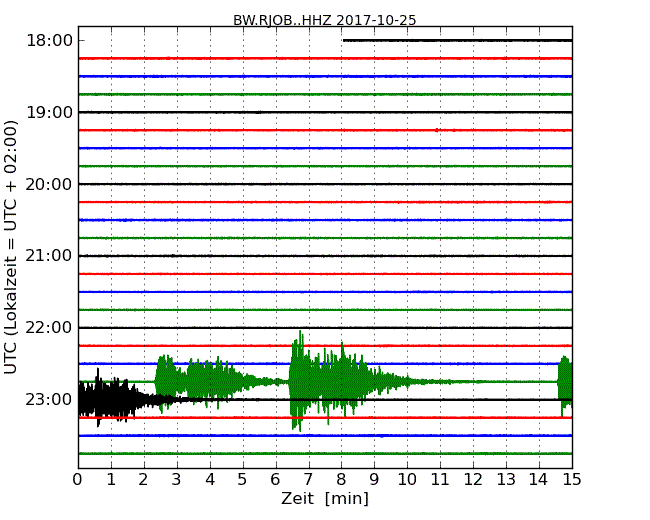650x520 pixels.
Task: Click the x-axis tick label 0
Action: 78,480
